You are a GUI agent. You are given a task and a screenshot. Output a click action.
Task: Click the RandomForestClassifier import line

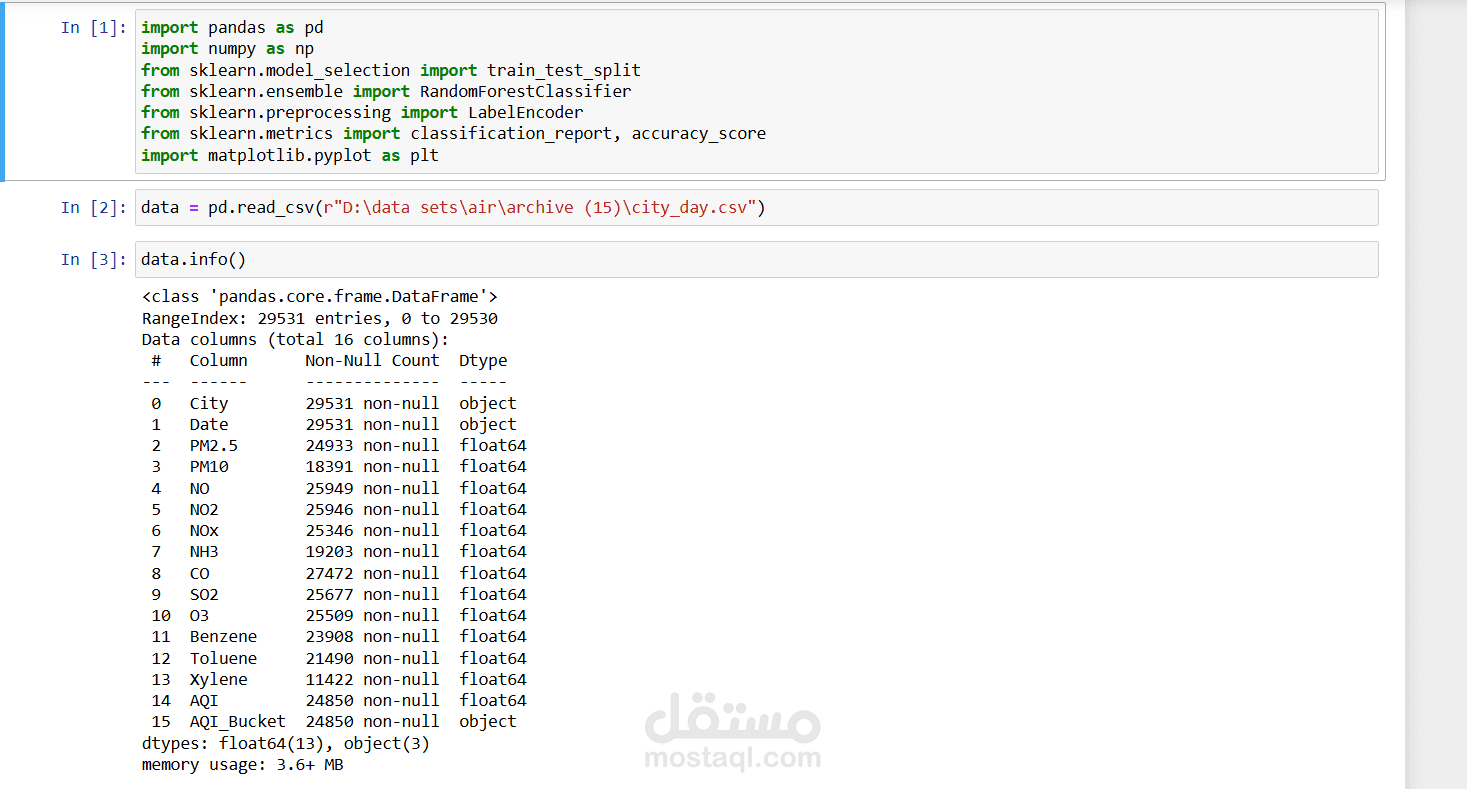tap(386, 91)
